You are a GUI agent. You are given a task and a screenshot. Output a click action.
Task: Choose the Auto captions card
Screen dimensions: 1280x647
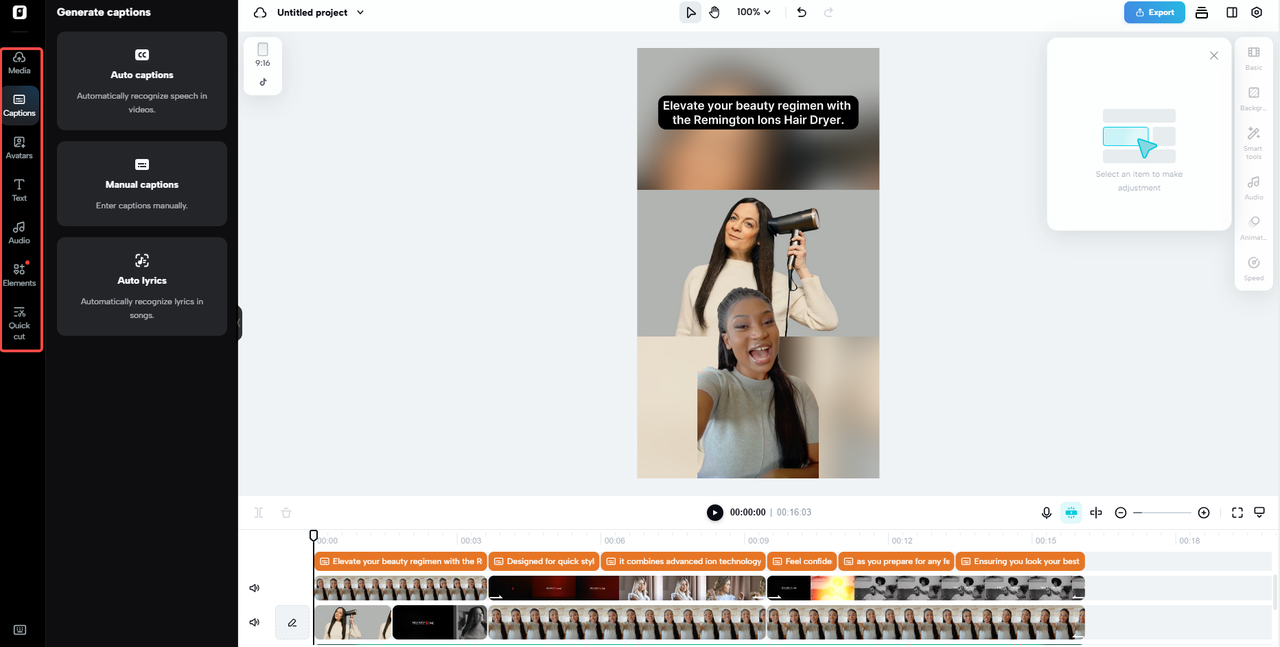point(142,81)
